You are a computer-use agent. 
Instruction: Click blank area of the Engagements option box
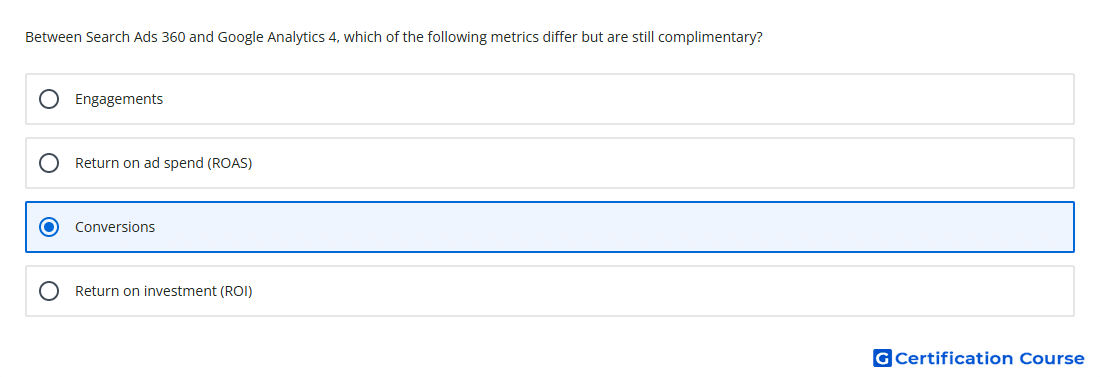click(617, 99)
